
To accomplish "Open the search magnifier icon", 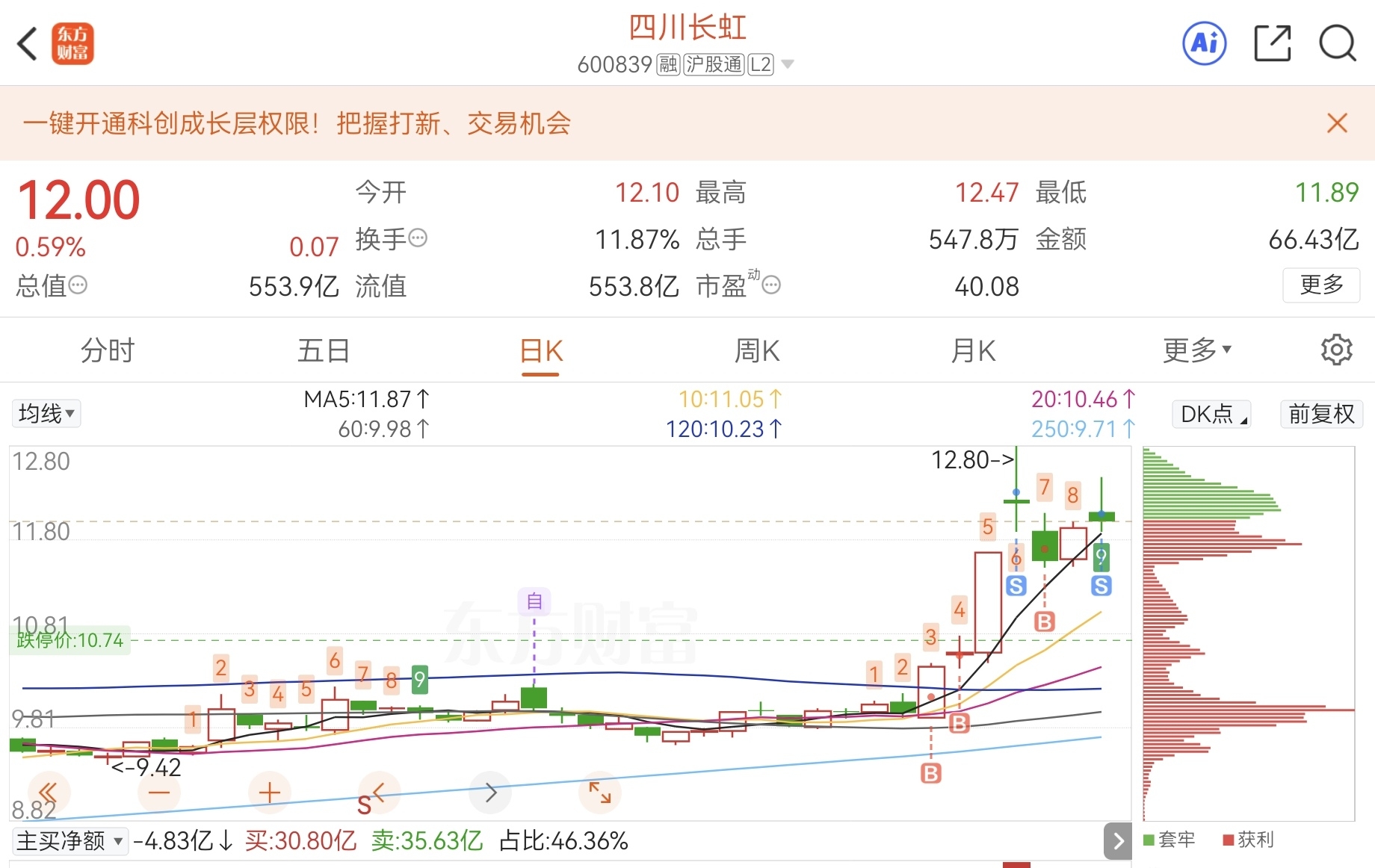I will 1338,43.
